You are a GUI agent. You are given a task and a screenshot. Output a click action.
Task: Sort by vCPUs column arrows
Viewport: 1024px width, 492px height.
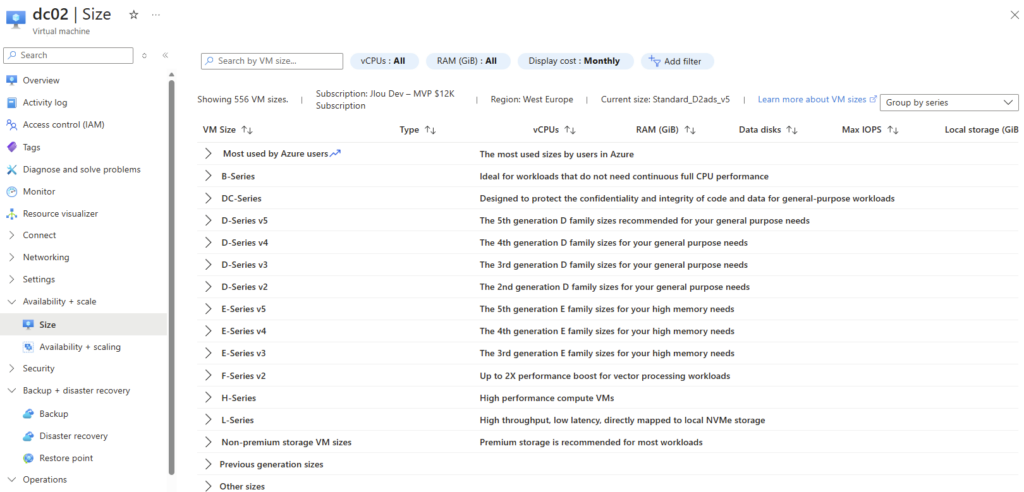(569, 130)
